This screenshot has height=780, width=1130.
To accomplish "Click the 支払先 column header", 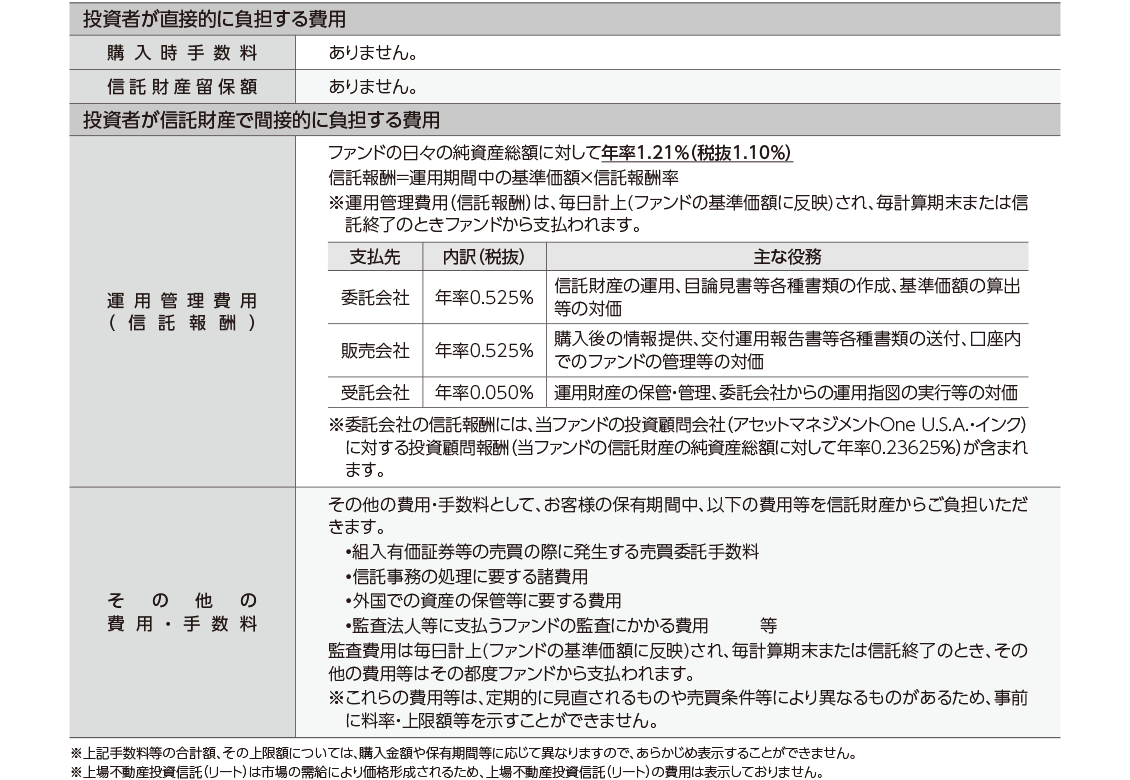I will [x=375, y=256].
